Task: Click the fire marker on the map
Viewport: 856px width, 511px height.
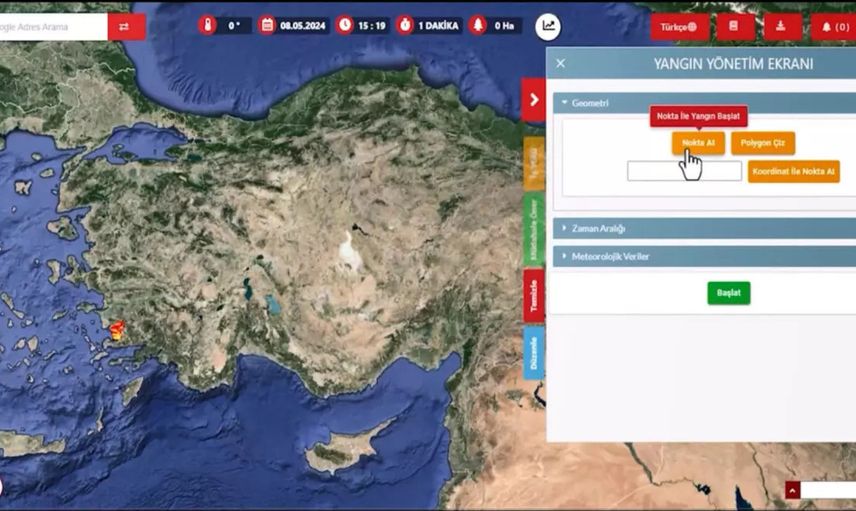Action: pos(117,330)
